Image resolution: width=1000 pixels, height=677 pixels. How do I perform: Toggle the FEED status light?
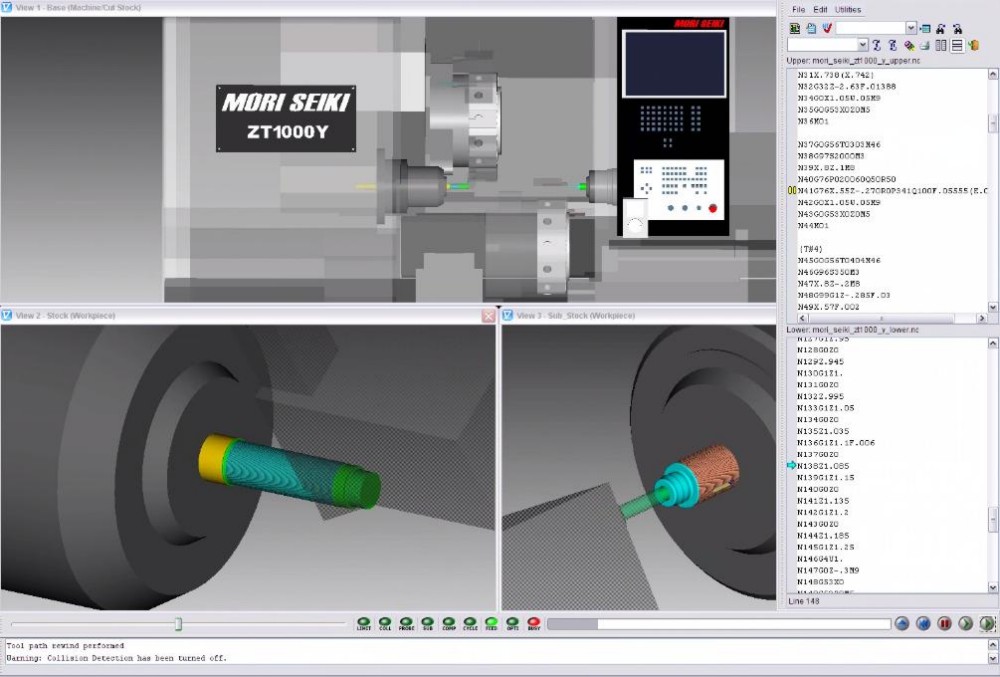click(491, 623)
